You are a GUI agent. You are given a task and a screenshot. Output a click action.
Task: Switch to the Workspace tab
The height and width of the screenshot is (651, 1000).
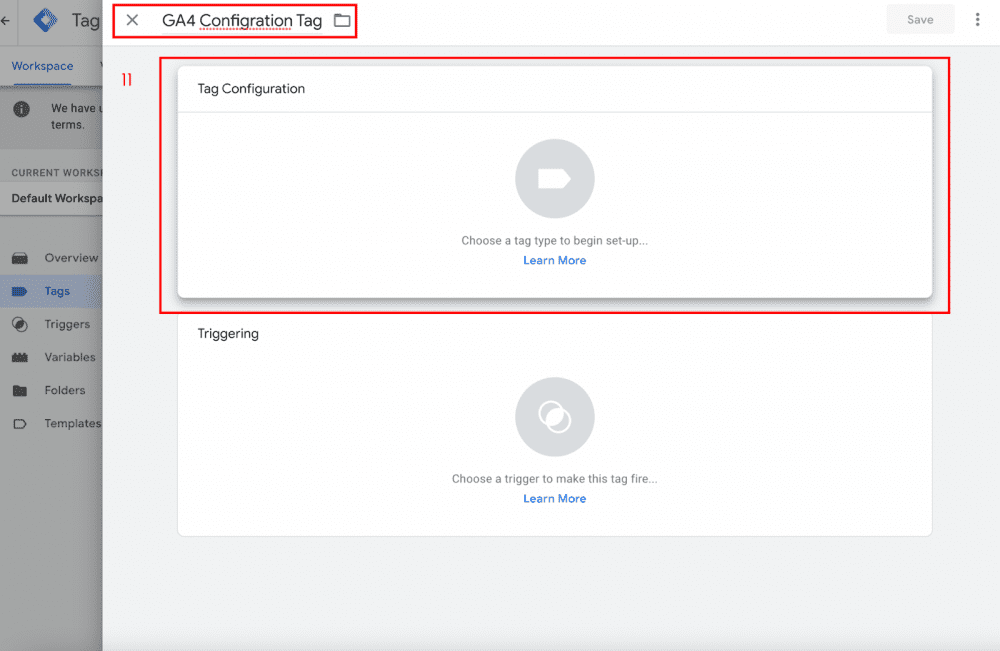point(42,66)
